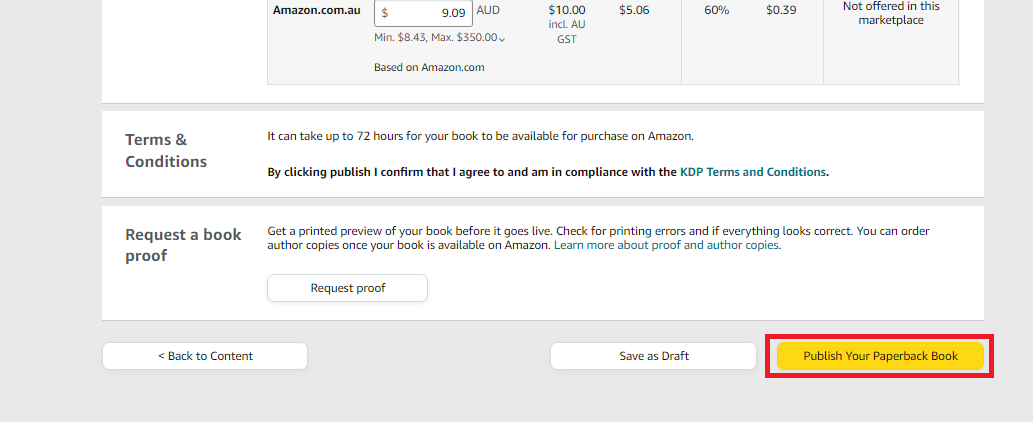The width and height of the screenshot is (1033, 422).
Task: Click the $5.06 printing cost value
Action: [x=634, y=11]
